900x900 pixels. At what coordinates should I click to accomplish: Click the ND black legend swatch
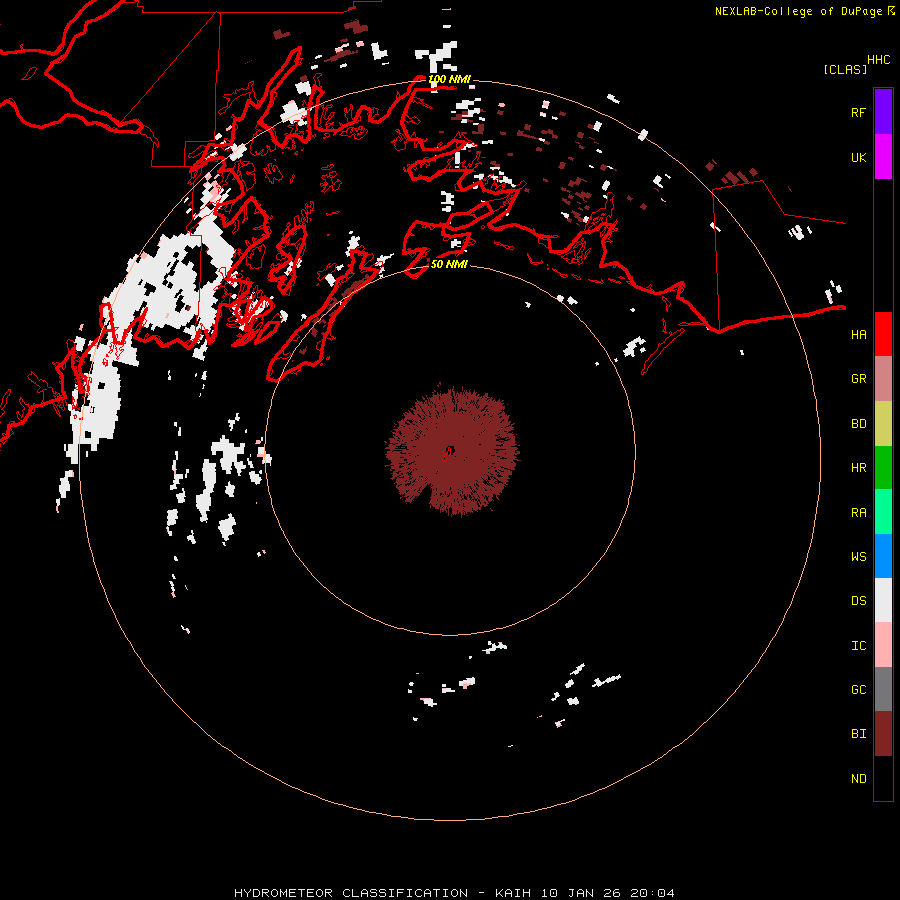click(x=883, y=778)
